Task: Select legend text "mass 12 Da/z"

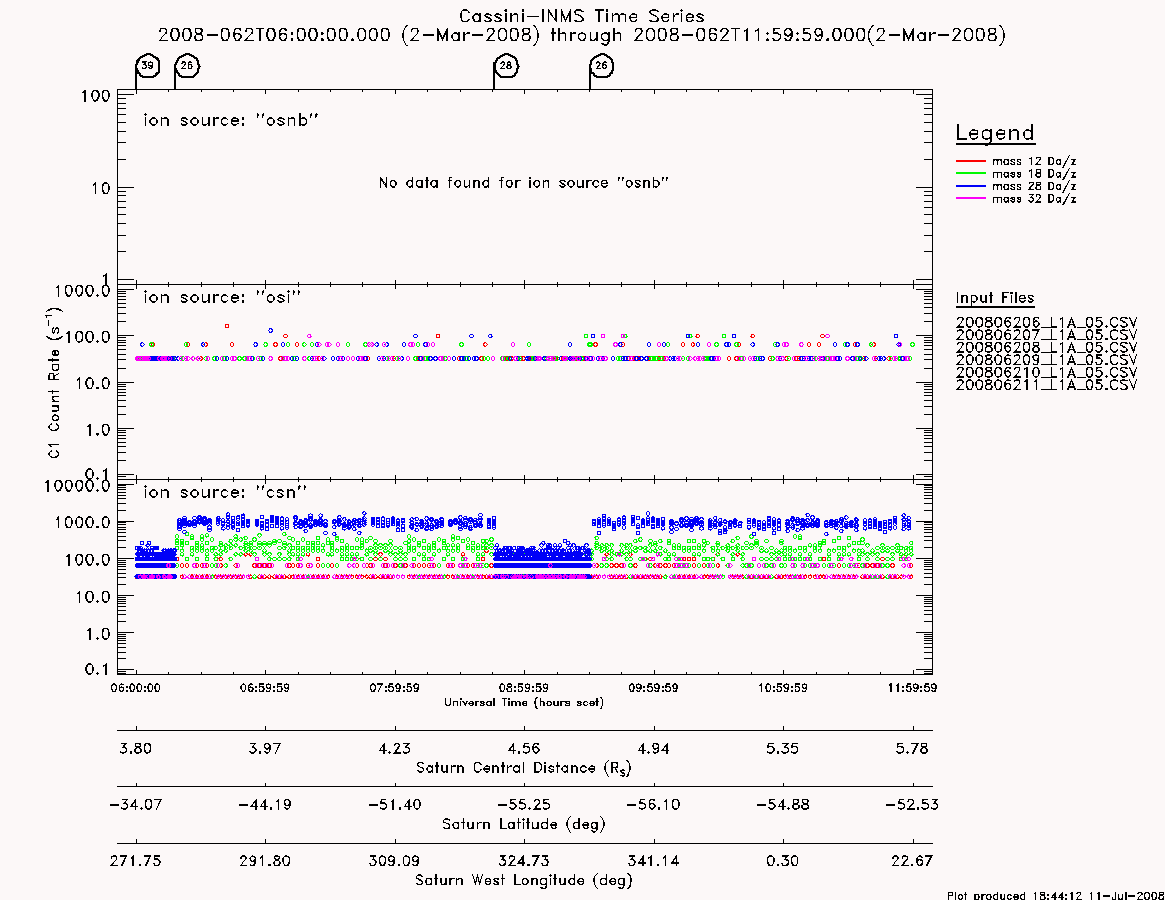Action: pyautogui.click(x=1034, y=161)
